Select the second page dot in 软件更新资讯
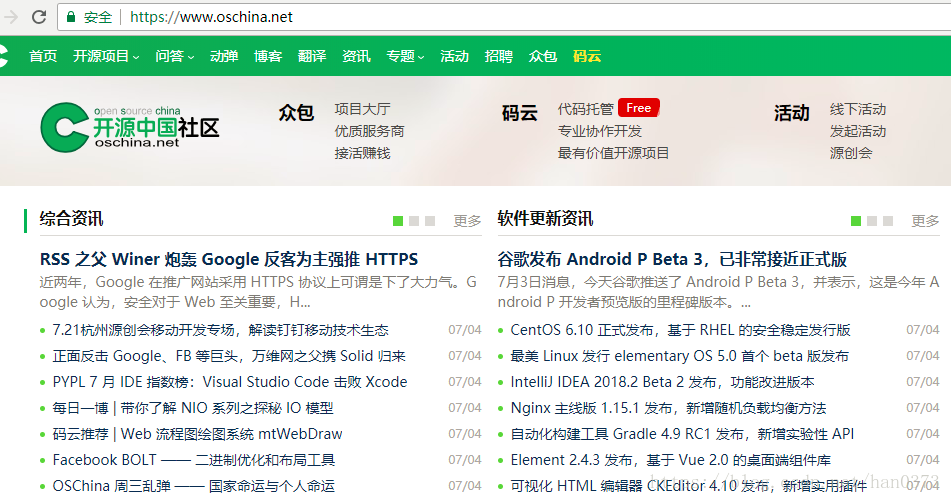The image size is (951, 502). coord(872,221)
